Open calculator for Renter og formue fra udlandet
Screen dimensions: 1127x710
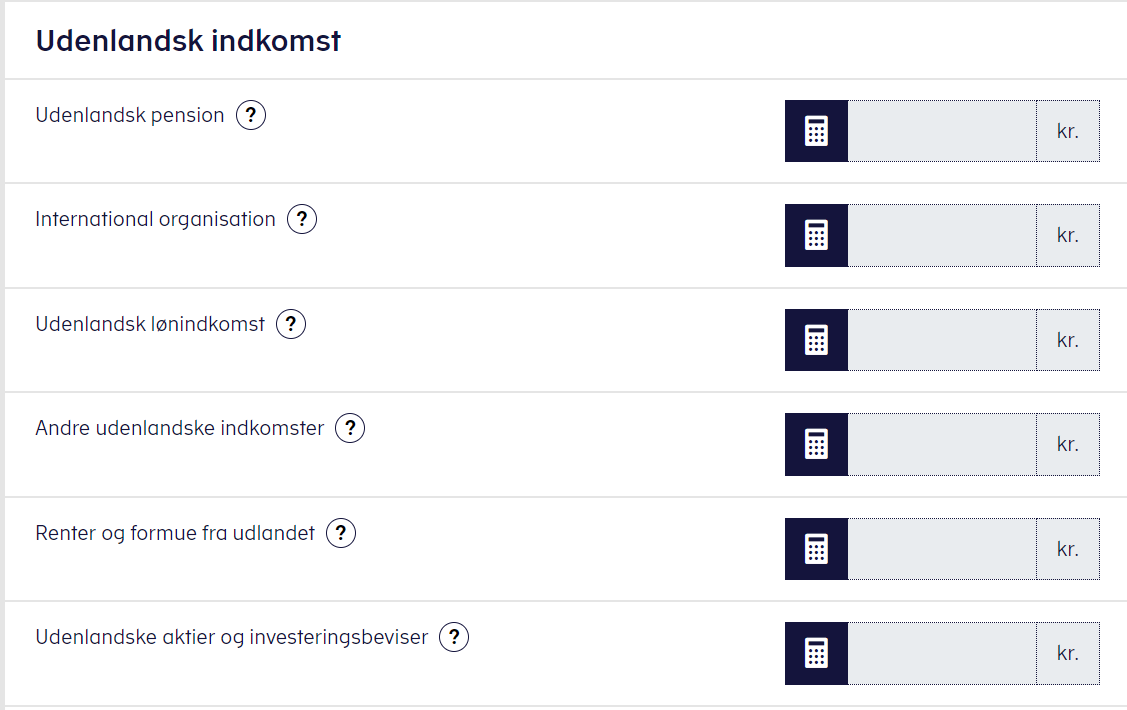[816, 549]
